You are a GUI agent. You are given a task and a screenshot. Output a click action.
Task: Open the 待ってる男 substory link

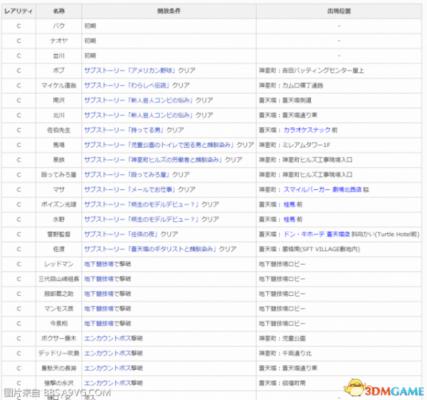pyautogui.click(x=134, y=130)
